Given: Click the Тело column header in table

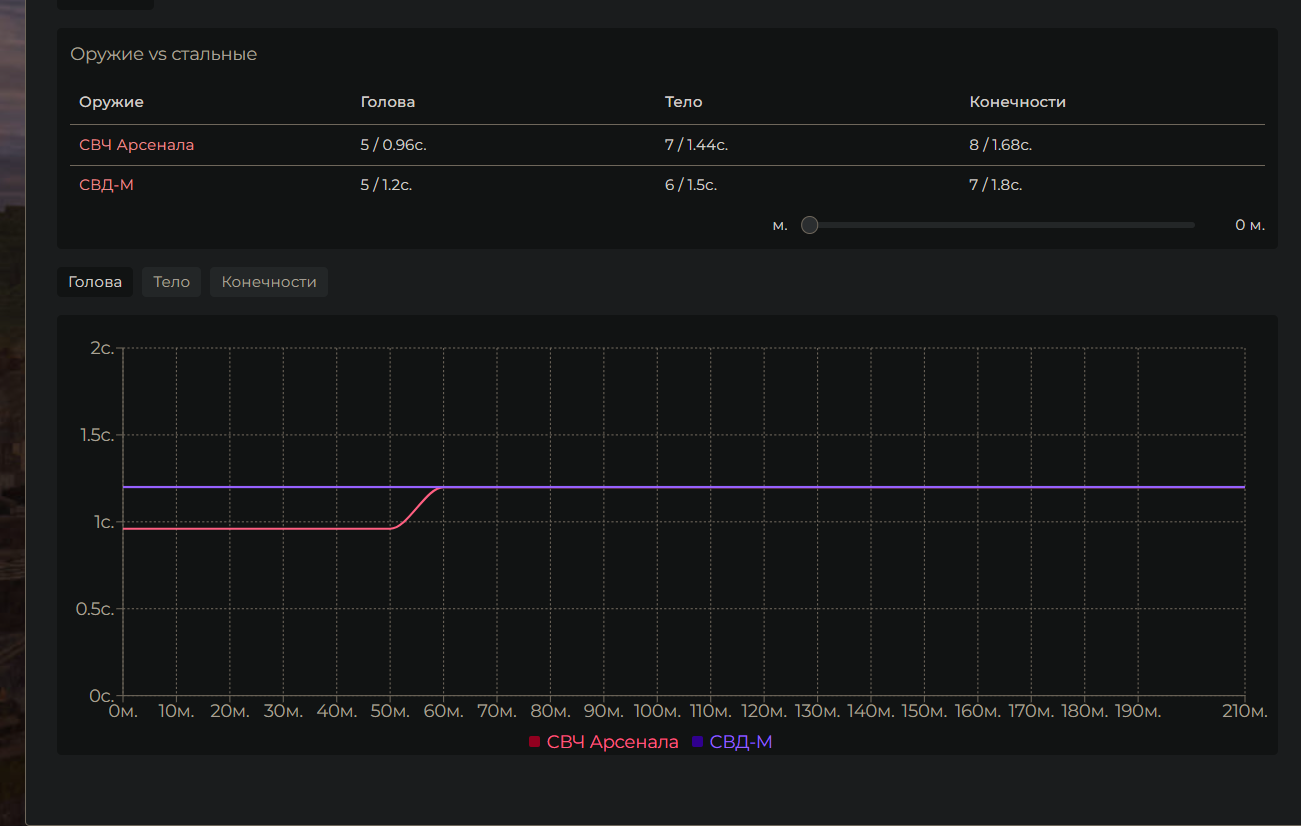Looking at the screenshot, I should click(683, 102).
